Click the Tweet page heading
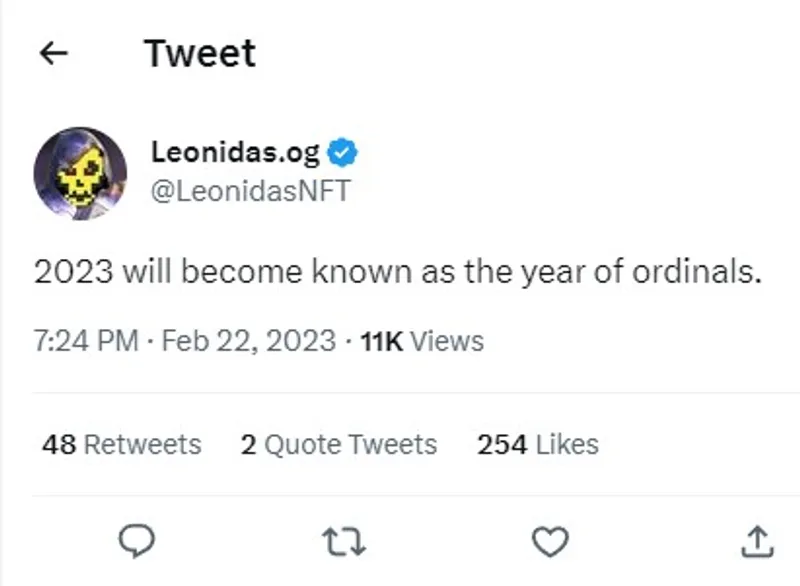Viewport: 800px width, 586px height. click(x=200, y=53)
